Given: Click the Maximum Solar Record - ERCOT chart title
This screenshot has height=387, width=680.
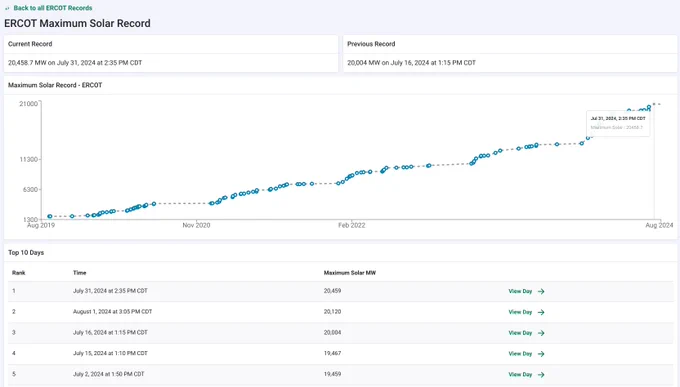Looking at the screenshot, I should click(55, 85).
